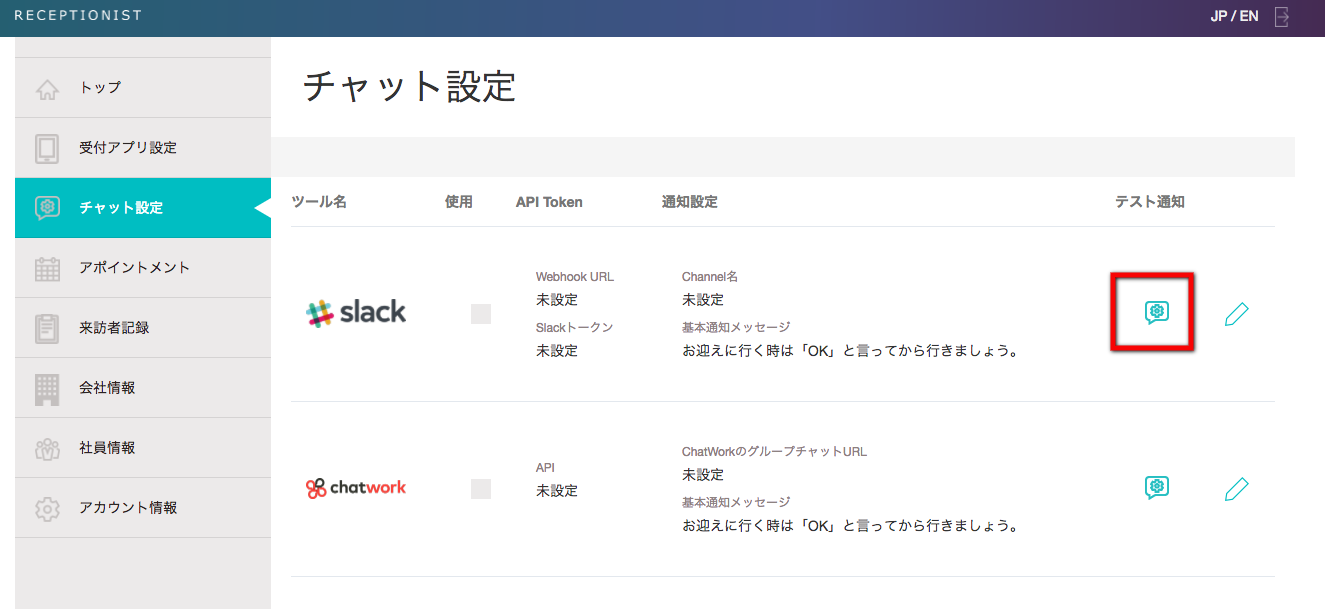Screen dimensions: 1325x609
Task: Enable the Slack 使用 checkbox
Action: [x=481, y=314]
